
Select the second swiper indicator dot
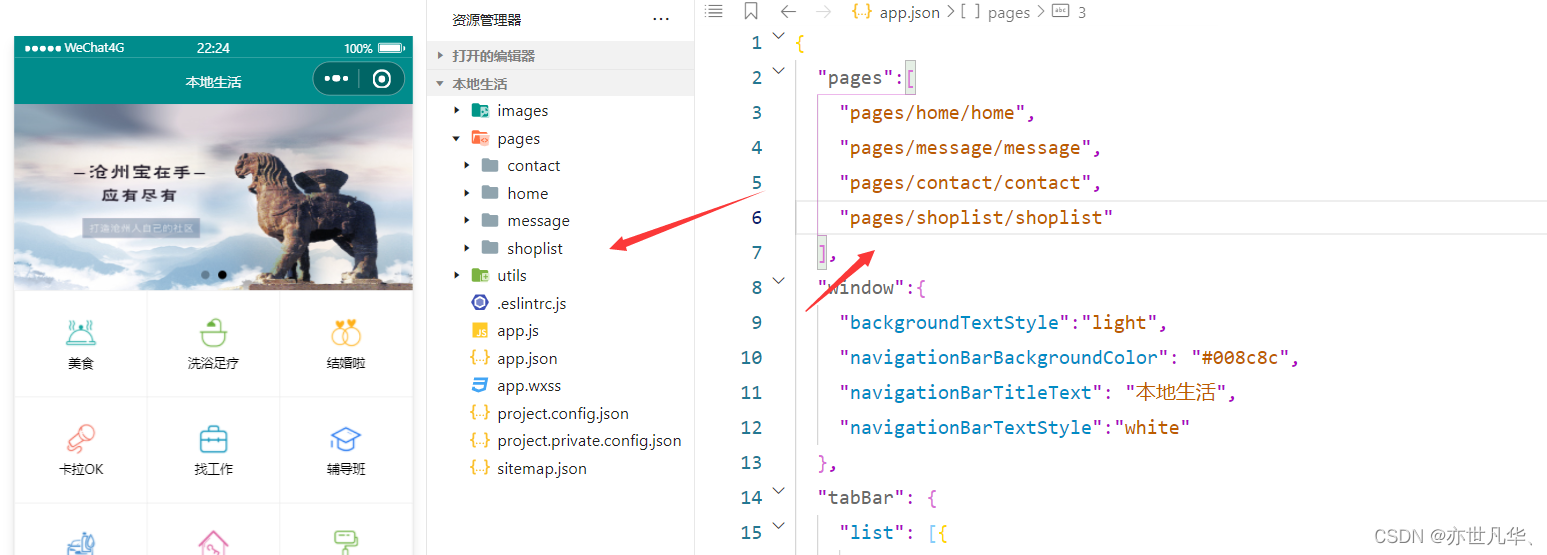[x=222, y=274]
